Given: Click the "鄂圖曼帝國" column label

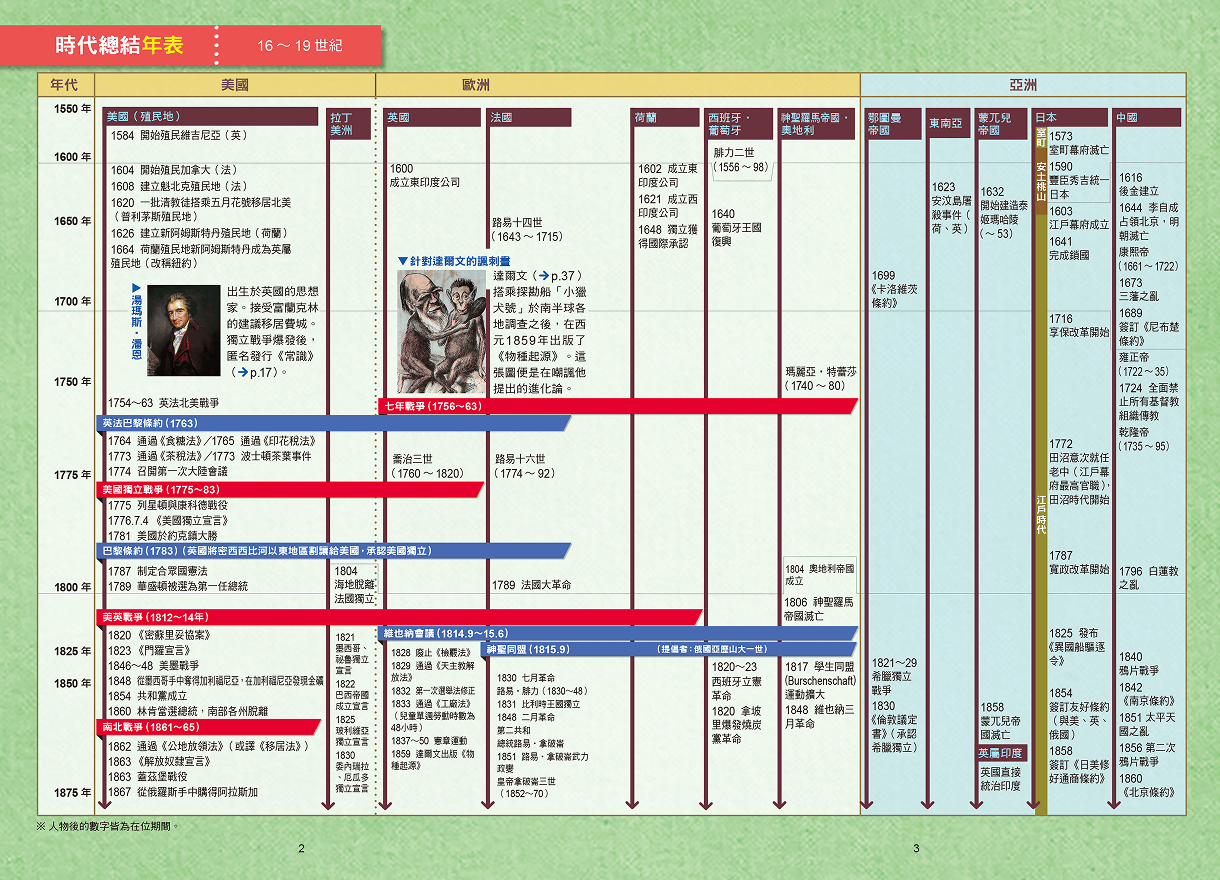Looking at the screenshot, I should pos(893,124).
